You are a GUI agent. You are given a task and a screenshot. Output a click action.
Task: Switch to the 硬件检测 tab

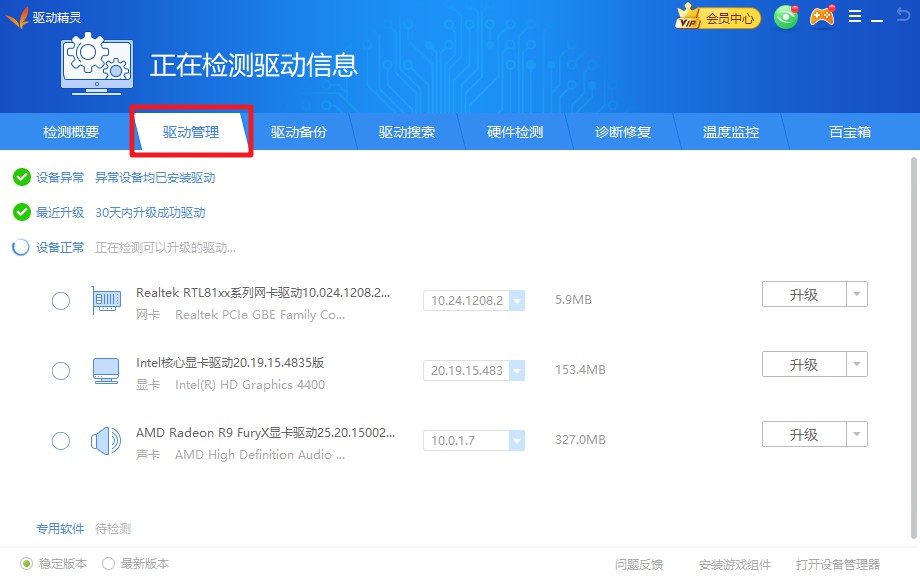pyautogui.click(x=515, y=132)
